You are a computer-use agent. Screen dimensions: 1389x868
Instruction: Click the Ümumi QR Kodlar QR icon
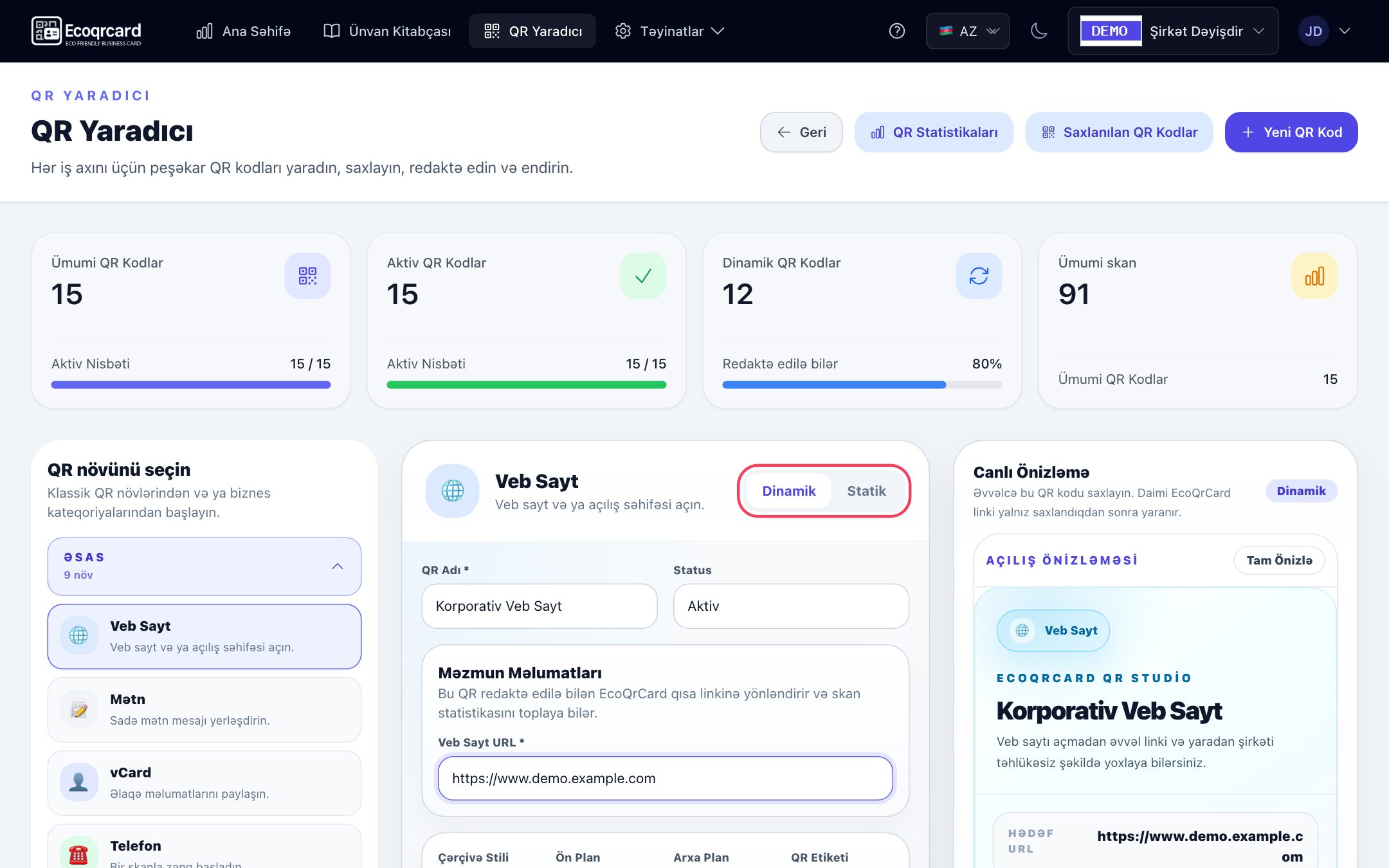coord(307,276)
